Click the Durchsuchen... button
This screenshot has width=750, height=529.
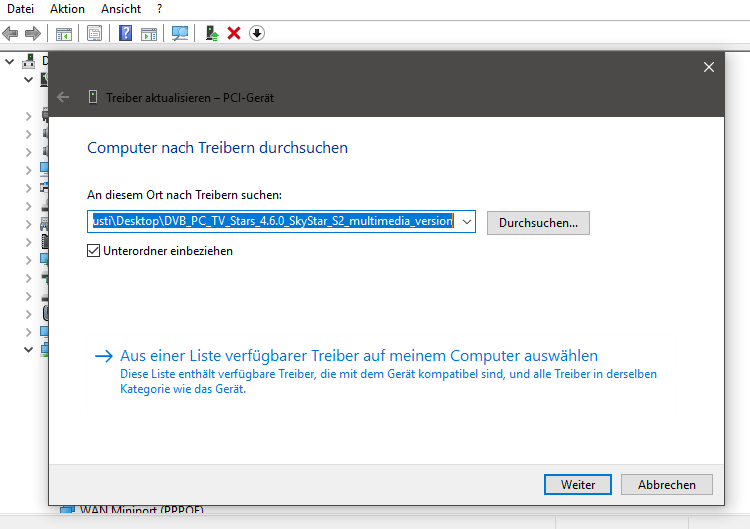(x=538, y=223)
